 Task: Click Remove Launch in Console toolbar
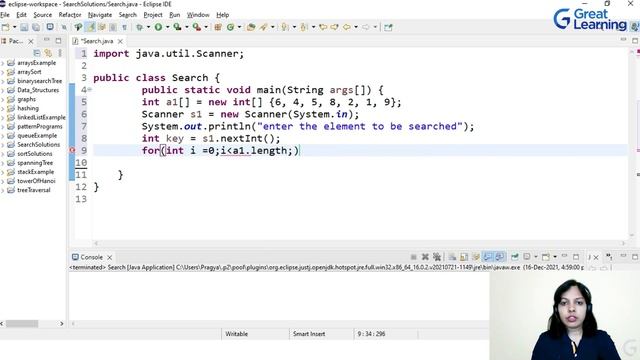tap(425, 257)
